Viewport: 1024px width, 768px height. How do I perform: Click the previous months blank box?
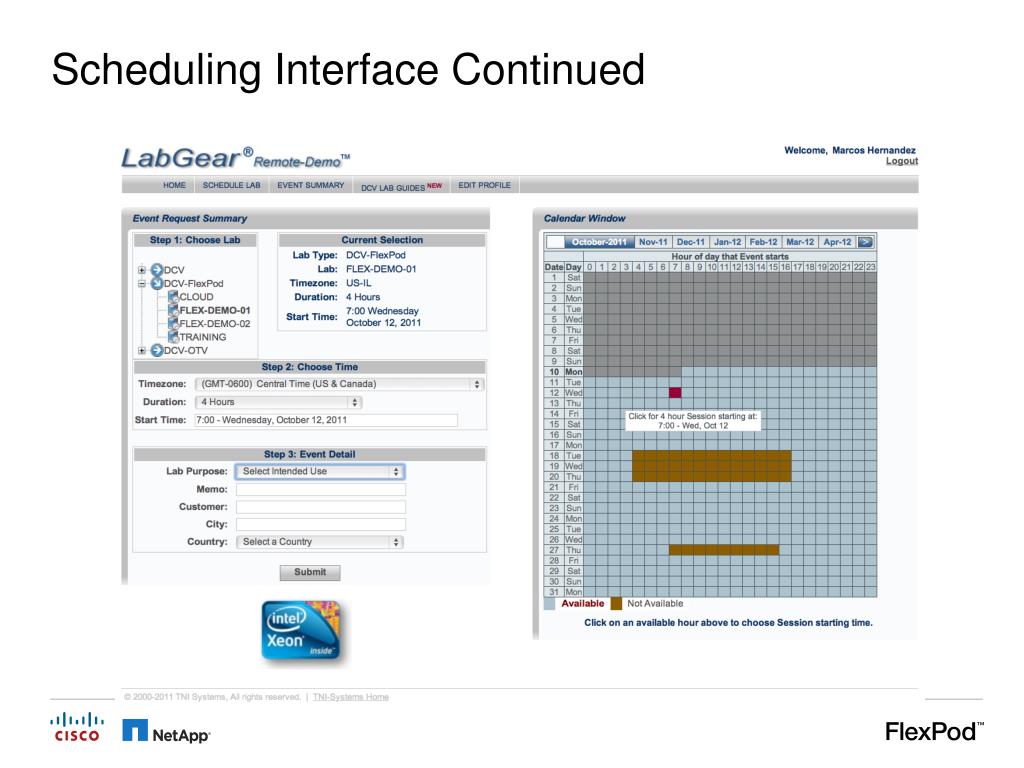pos(554,242)
